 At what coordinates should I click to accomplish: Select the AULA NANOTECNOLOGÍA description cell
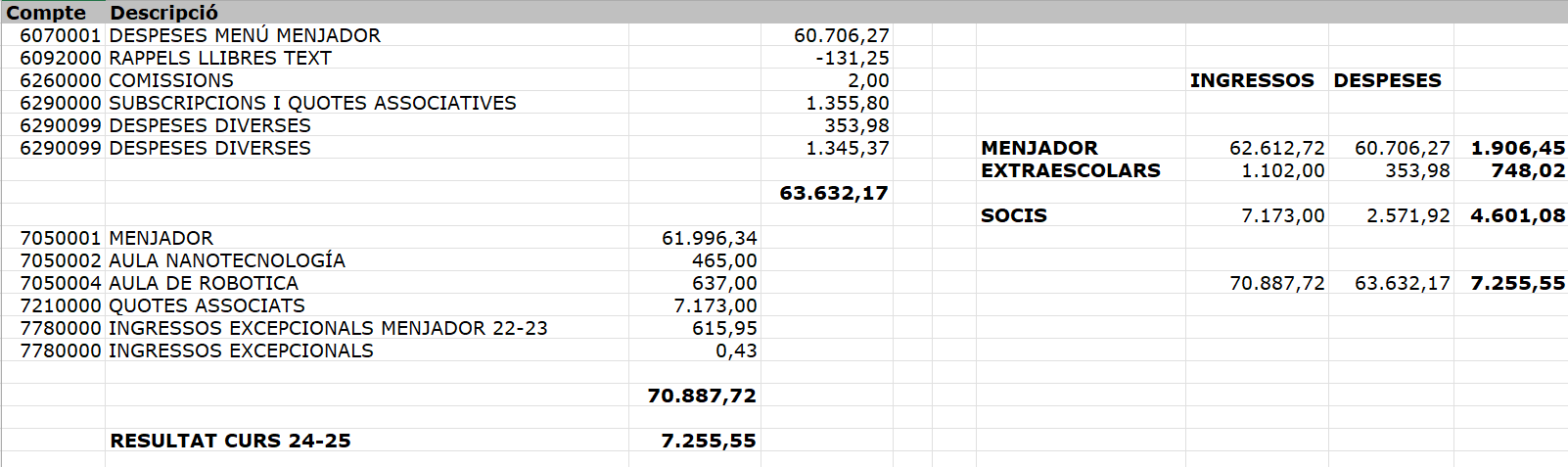point(227,260)
